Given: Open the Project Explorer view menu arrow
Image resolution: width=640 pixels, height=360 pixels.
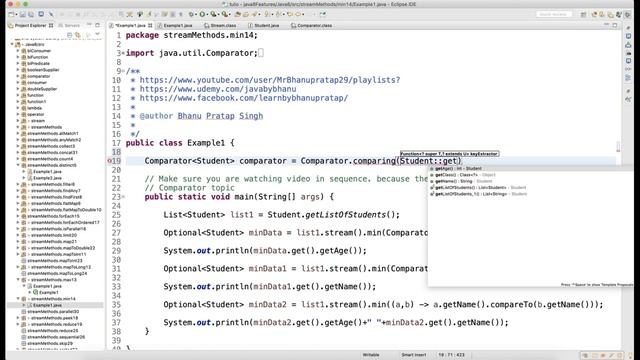Looking at the screenshot, I should [97, 35].
